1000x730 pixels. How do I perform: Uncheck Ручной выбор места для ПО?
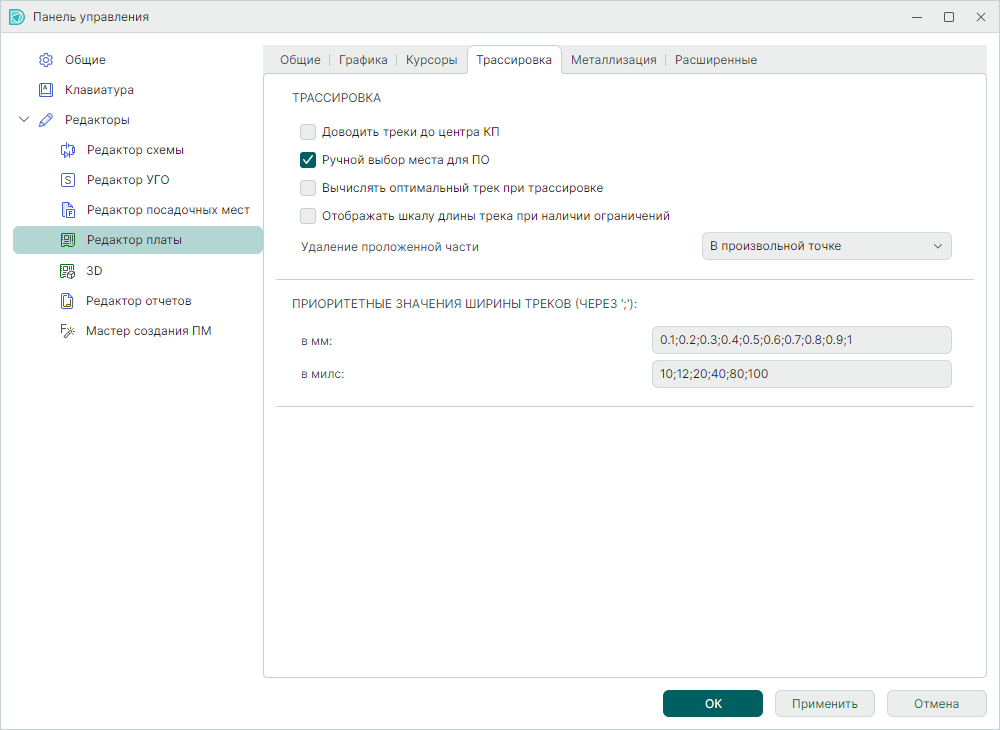[x=308, y=159]
